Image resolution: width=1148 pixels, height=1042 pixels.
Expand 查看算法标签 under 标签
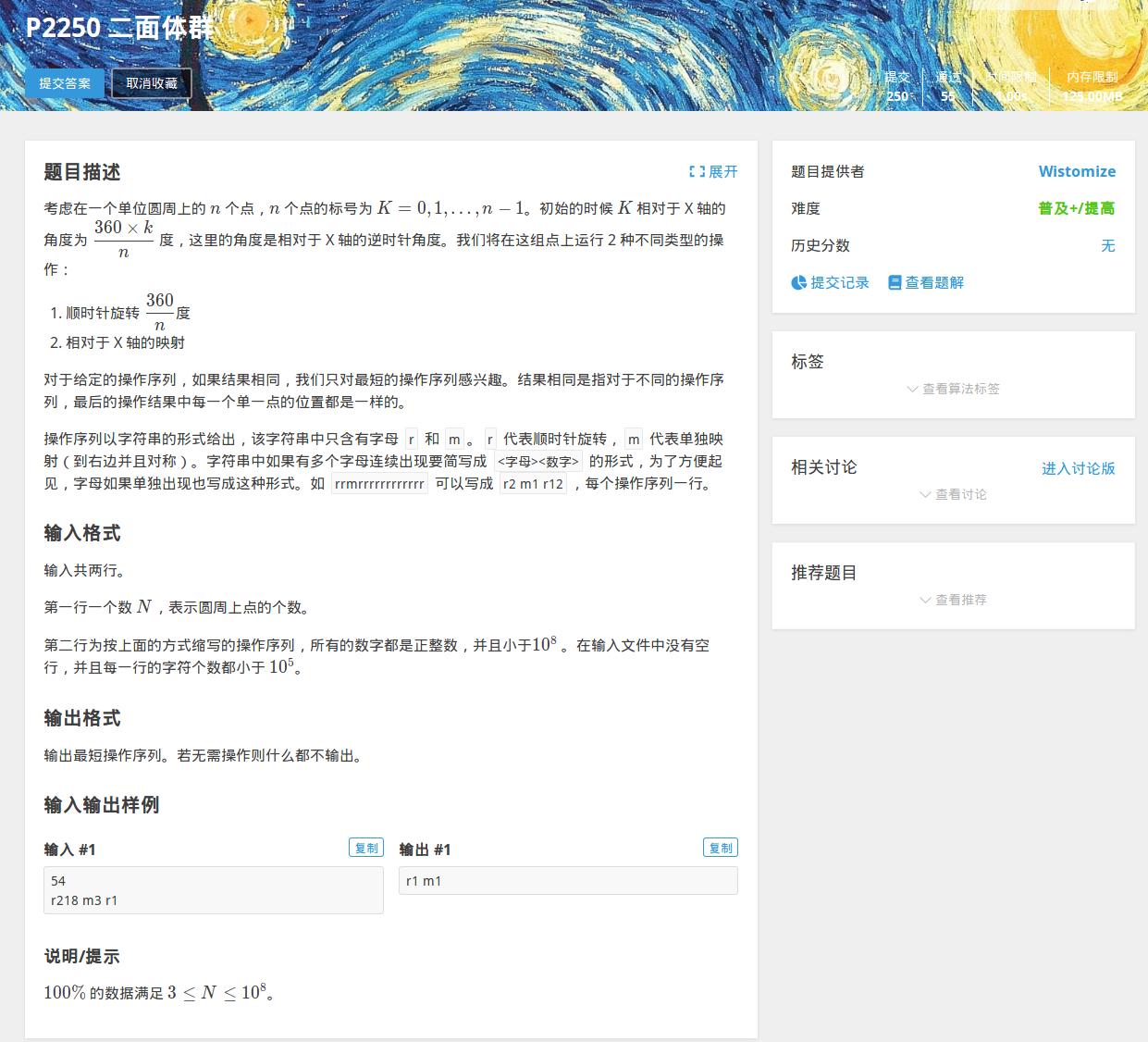pyautogui.click(x=953, y=389)
